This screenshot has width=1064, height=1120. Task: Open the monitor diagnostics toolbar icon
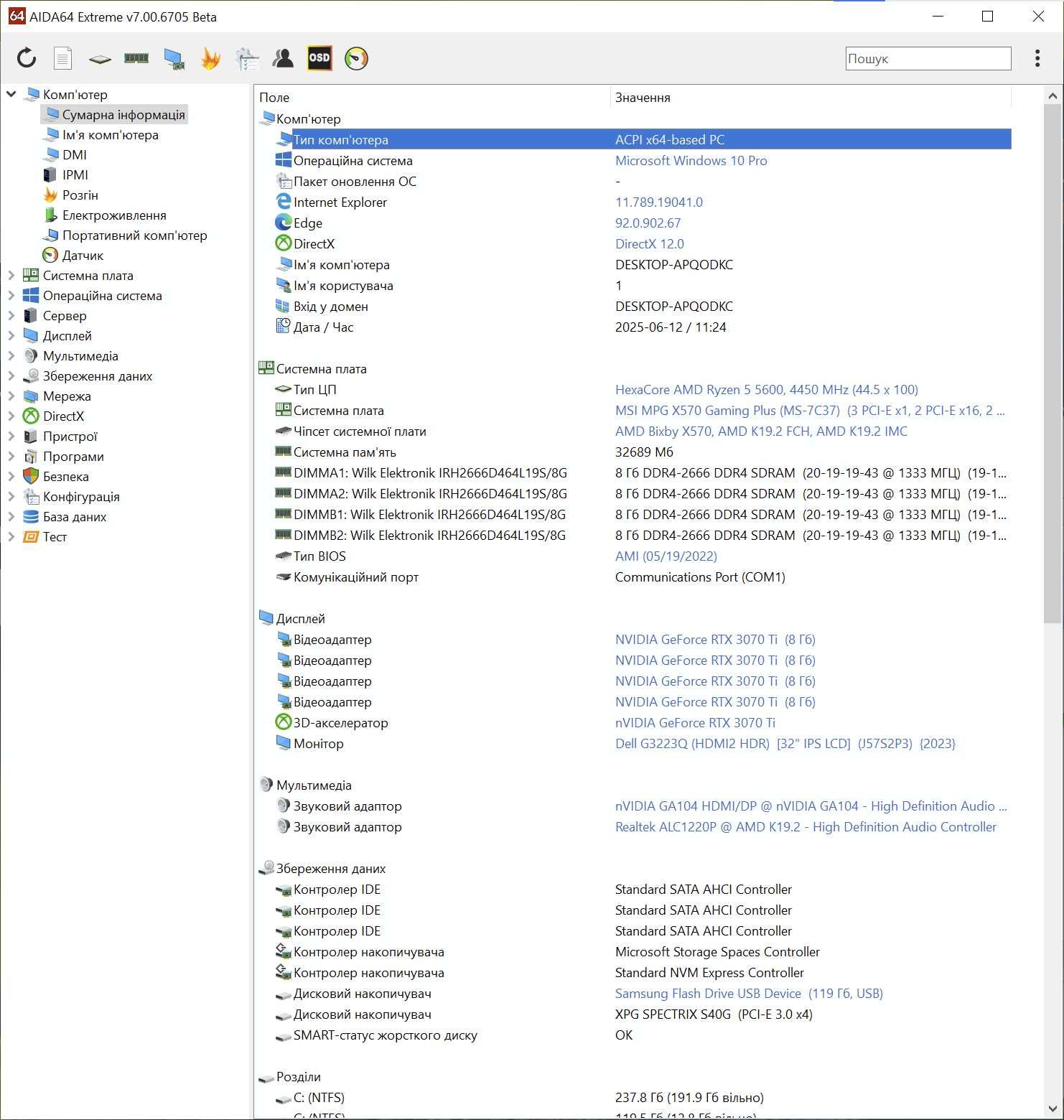174,59
